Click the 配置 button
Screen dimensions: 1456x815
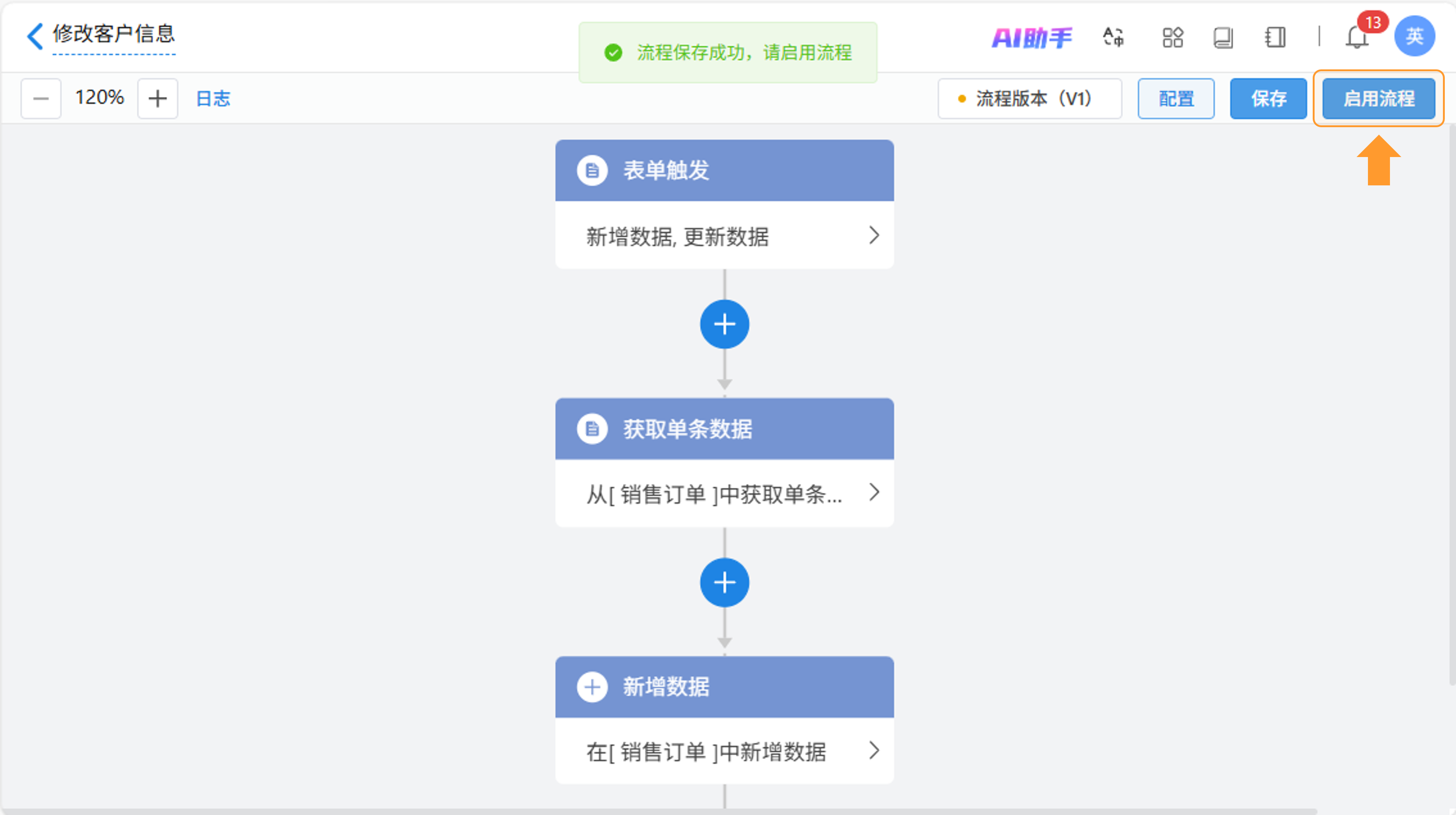pos(1176,98)
